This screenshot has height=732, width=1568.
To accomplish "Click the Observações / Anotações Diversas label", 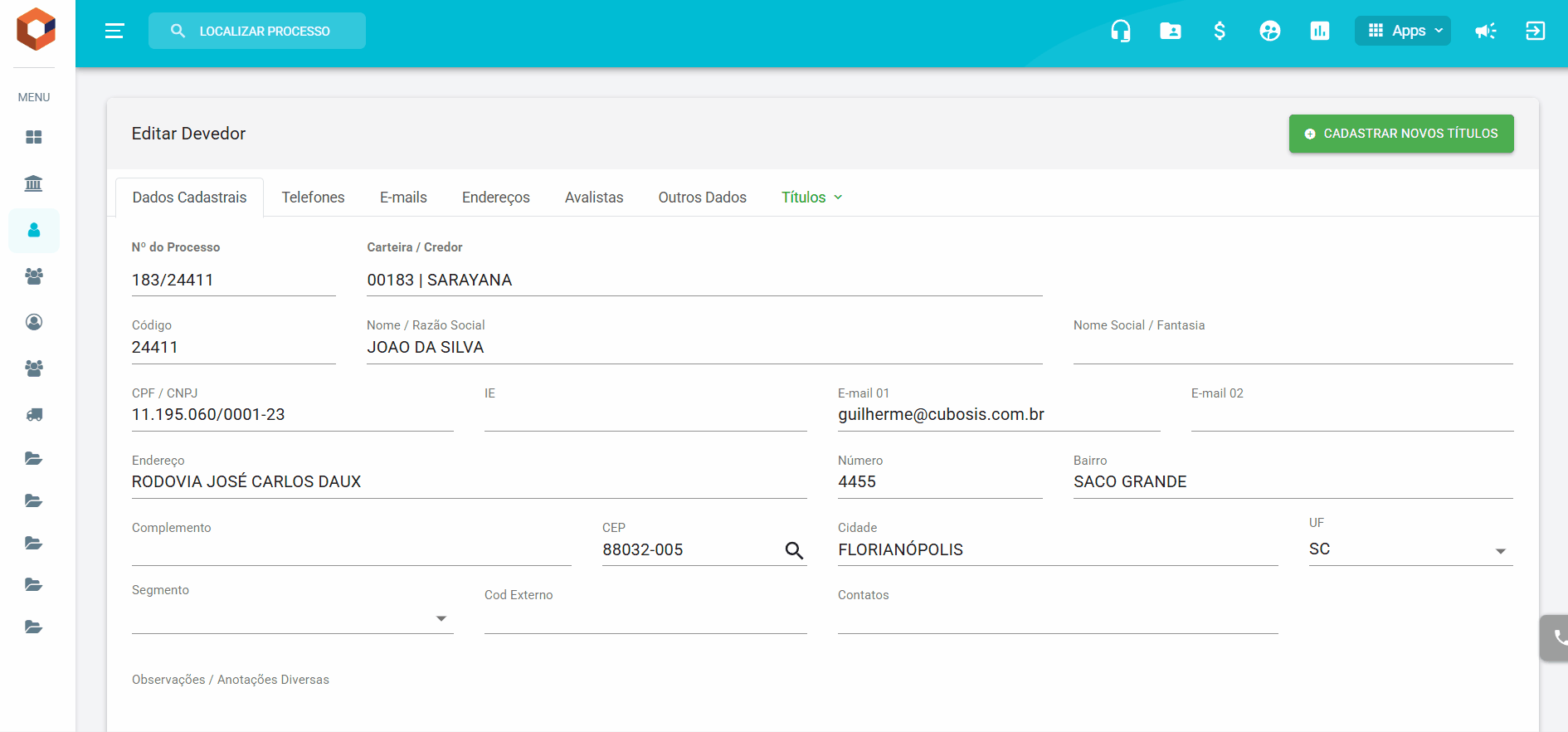I will 231,680.
